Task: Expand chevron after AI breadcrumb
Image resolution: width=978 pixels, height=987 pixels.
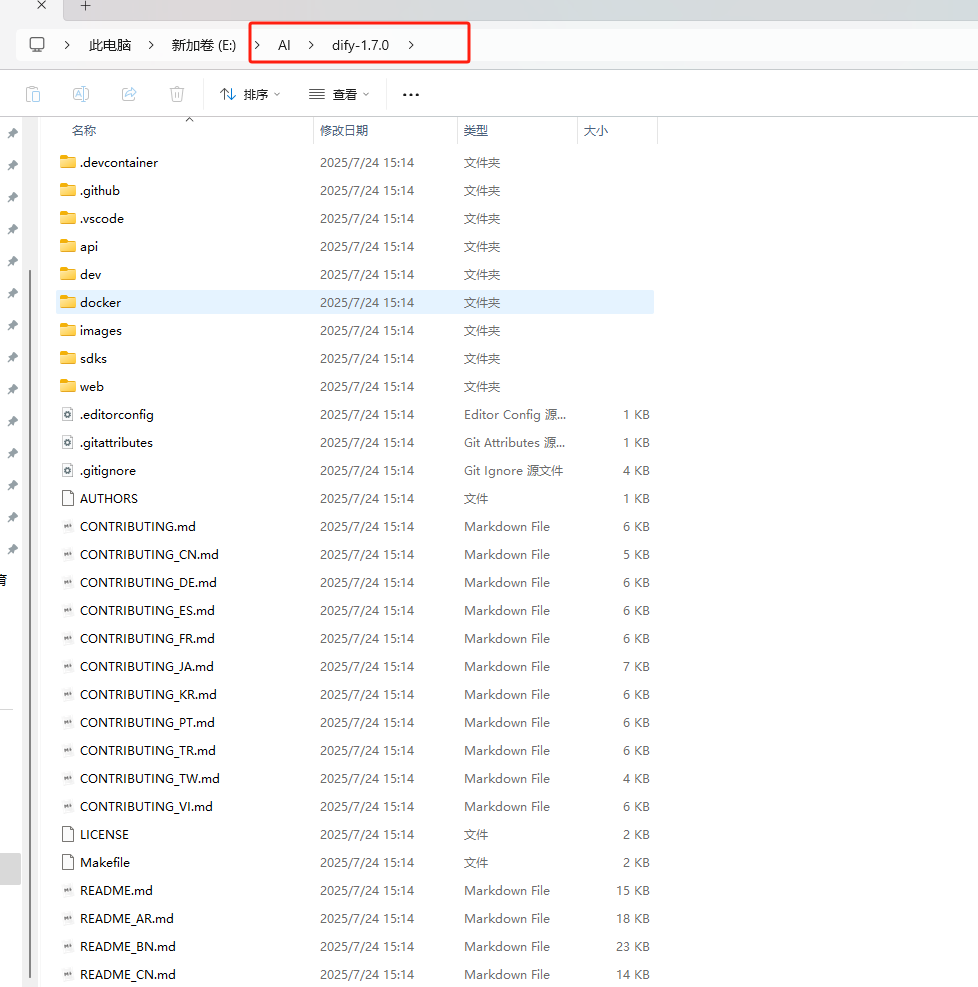Action: click(x=311, y=45)
